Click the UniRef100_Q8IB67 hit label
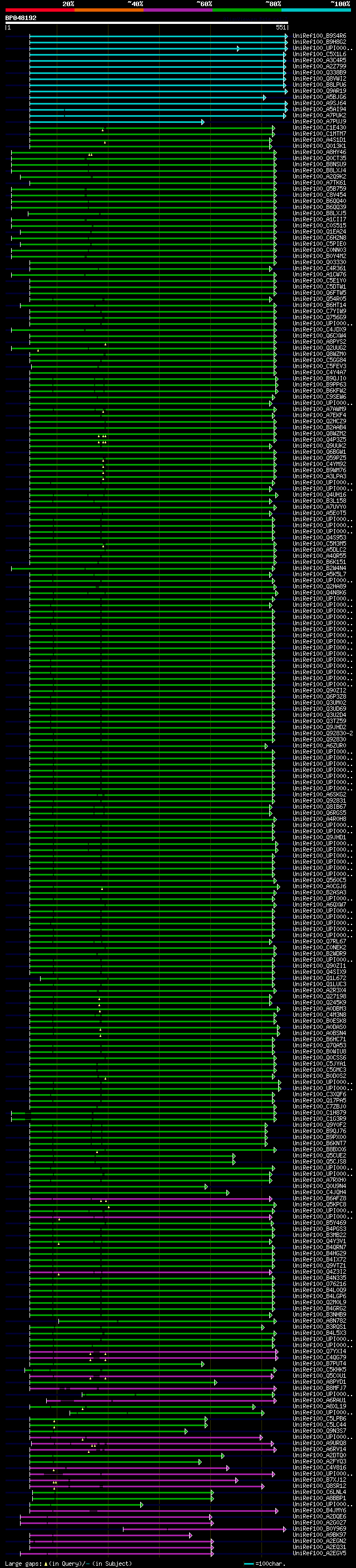Image resolution: width=356 pixels, height=1568 pixels. click(x=319, y=807)
